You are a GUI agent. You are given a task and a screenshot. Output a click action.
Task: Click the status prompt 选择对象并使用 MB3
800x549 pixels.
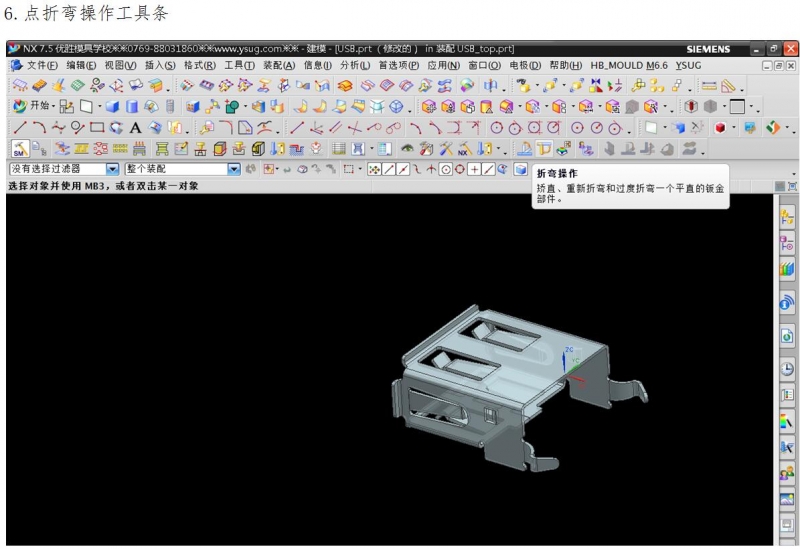(104, 186)
